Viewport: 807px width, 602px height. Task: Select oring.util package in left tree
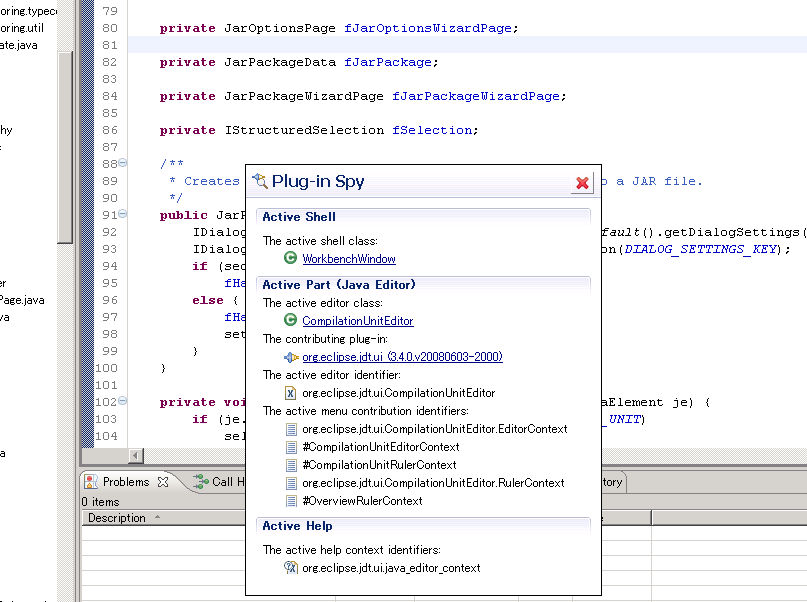[x=22, y=28]
